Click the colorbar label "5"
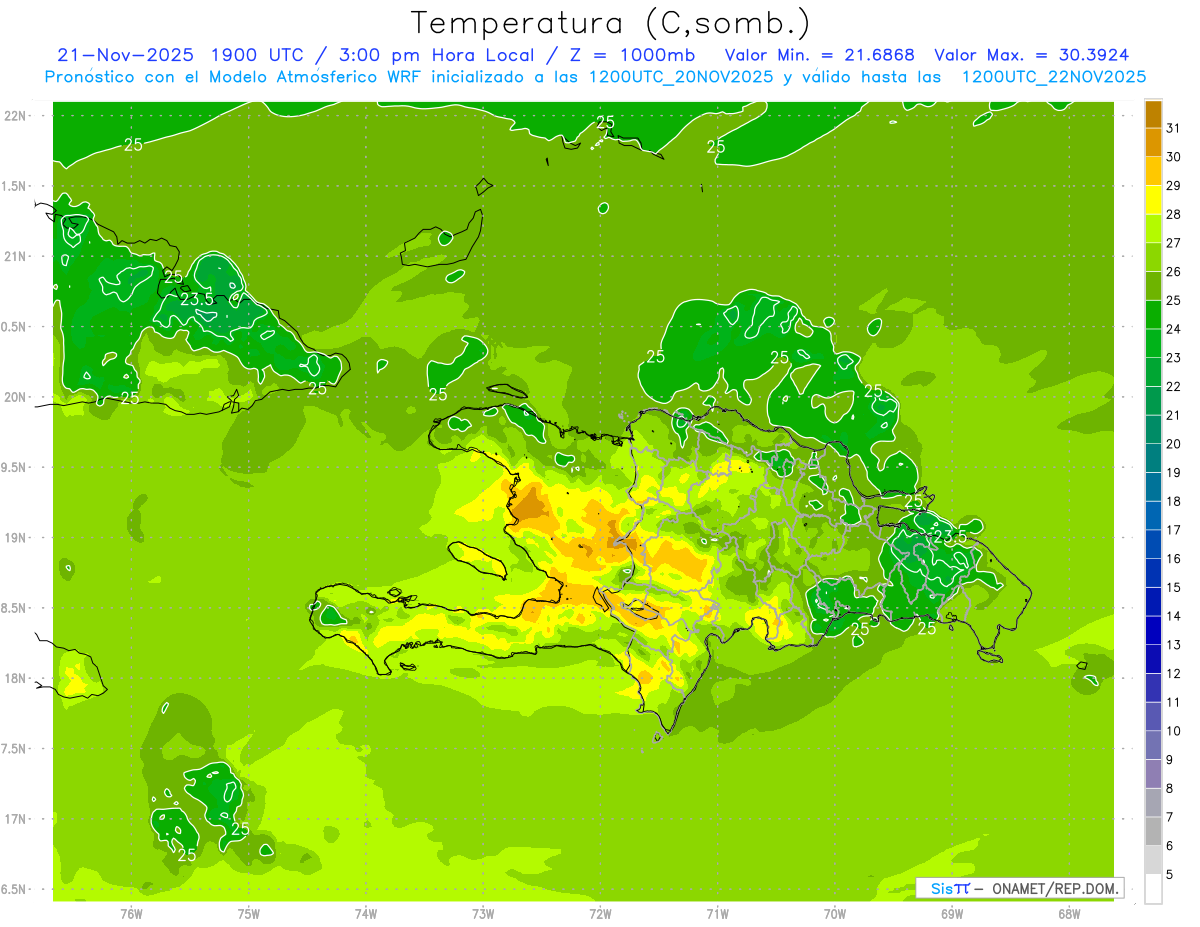Image resolution: width=1200 pixels, height=927 pixels. point(1170,875)
